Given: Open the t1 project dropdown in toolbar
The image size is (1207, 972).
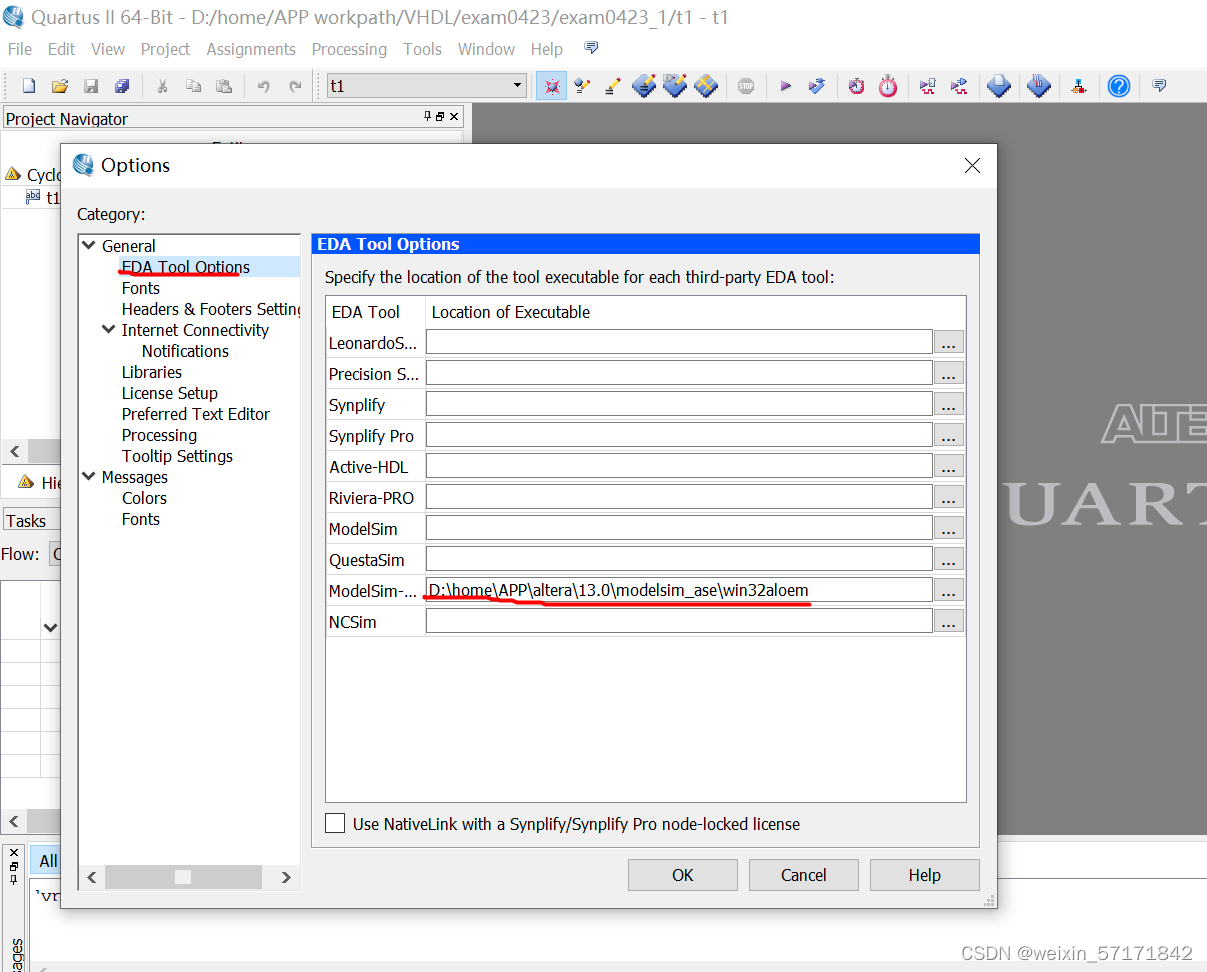Looking at the screenshot, I should pos(518,86).
